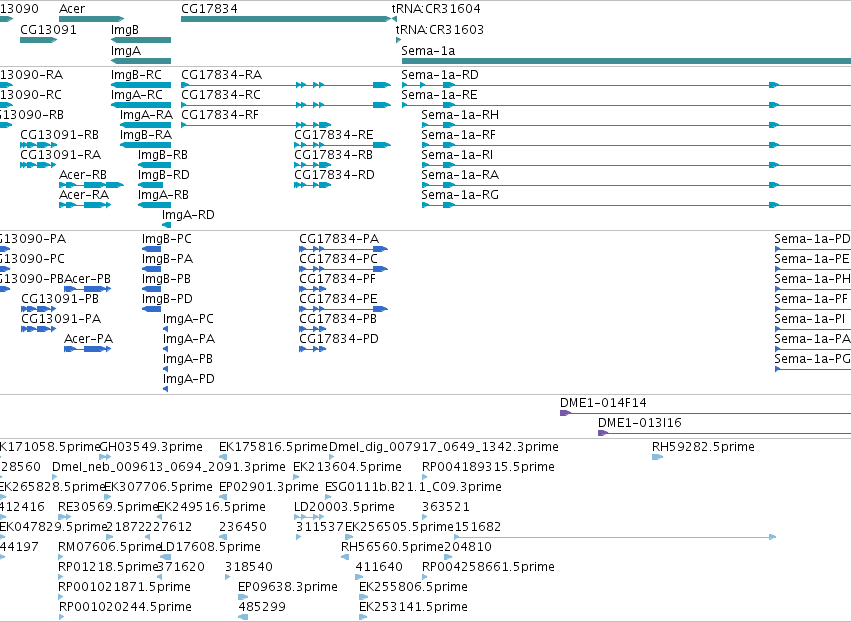Select the ImgB gene label
This screenshot has height=622, width=851.
pyautogui.click(x=125, y=29)
